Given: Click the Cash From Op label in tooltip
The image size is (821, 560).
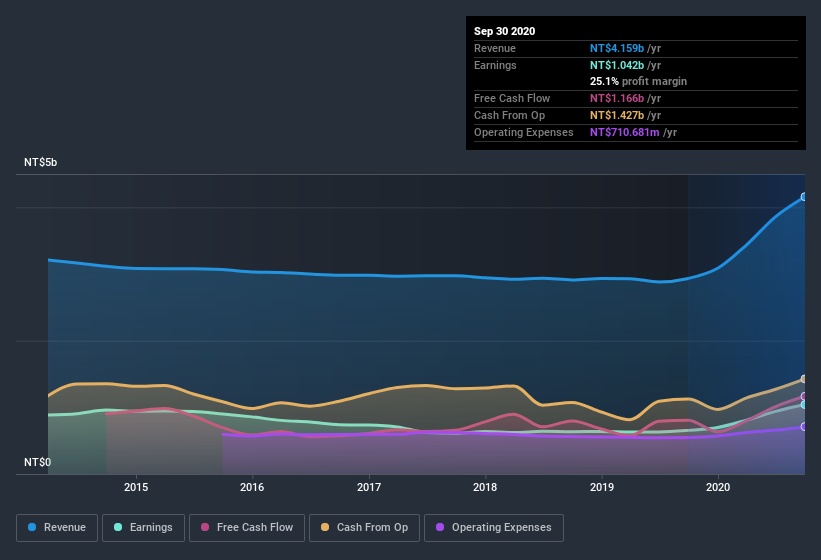Looking at the screenshot, I should click(509, 115).
